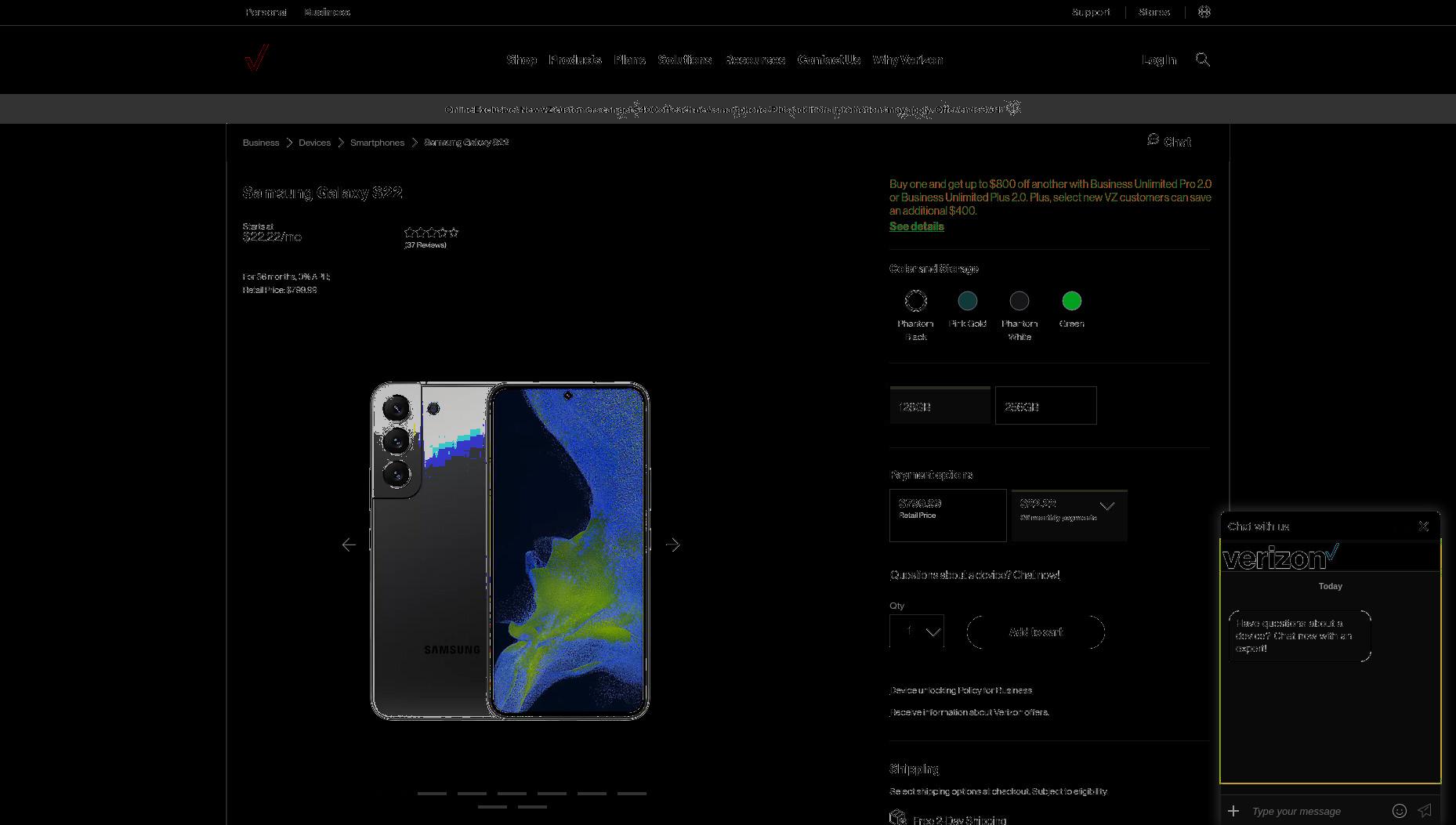Screen dimensions: 1456x825
Task: Click the plus attachment icon in chat
Action: [1233, 811]
